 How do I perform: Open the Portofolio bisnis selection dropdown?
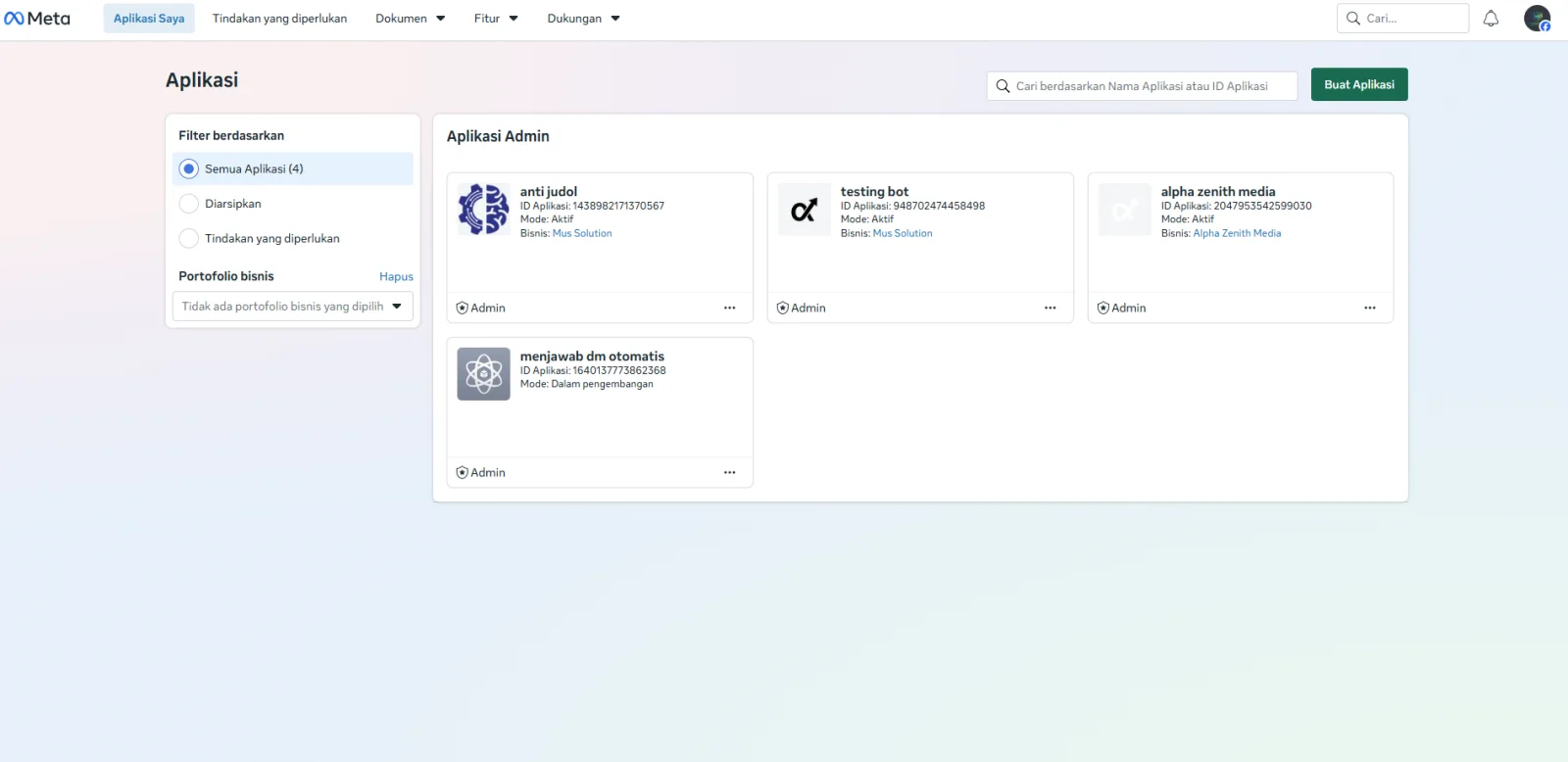point(293,306)
